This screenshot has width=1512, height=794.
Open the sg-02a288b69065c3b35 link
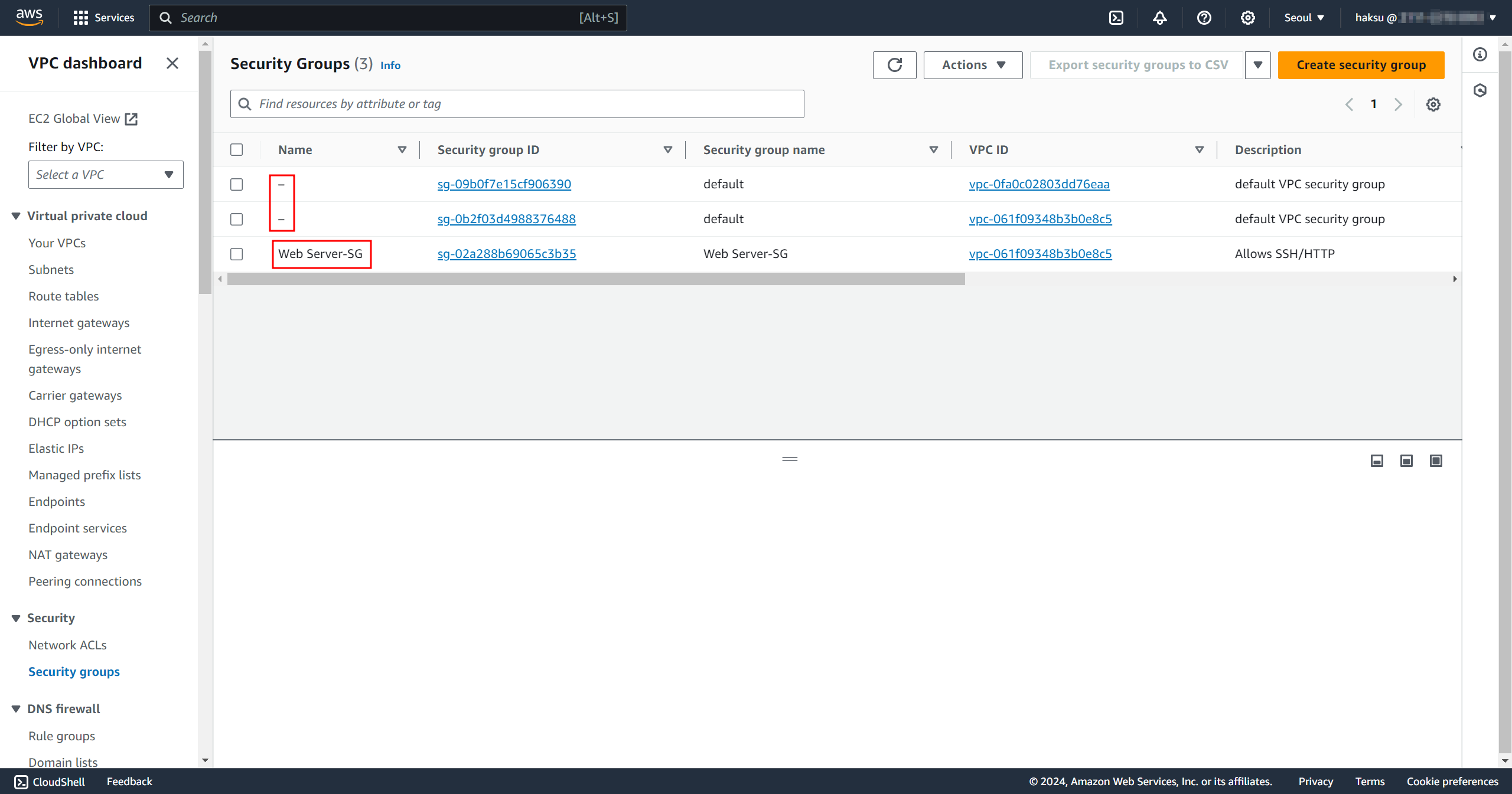pyautogui.click(x=506, y=254)
